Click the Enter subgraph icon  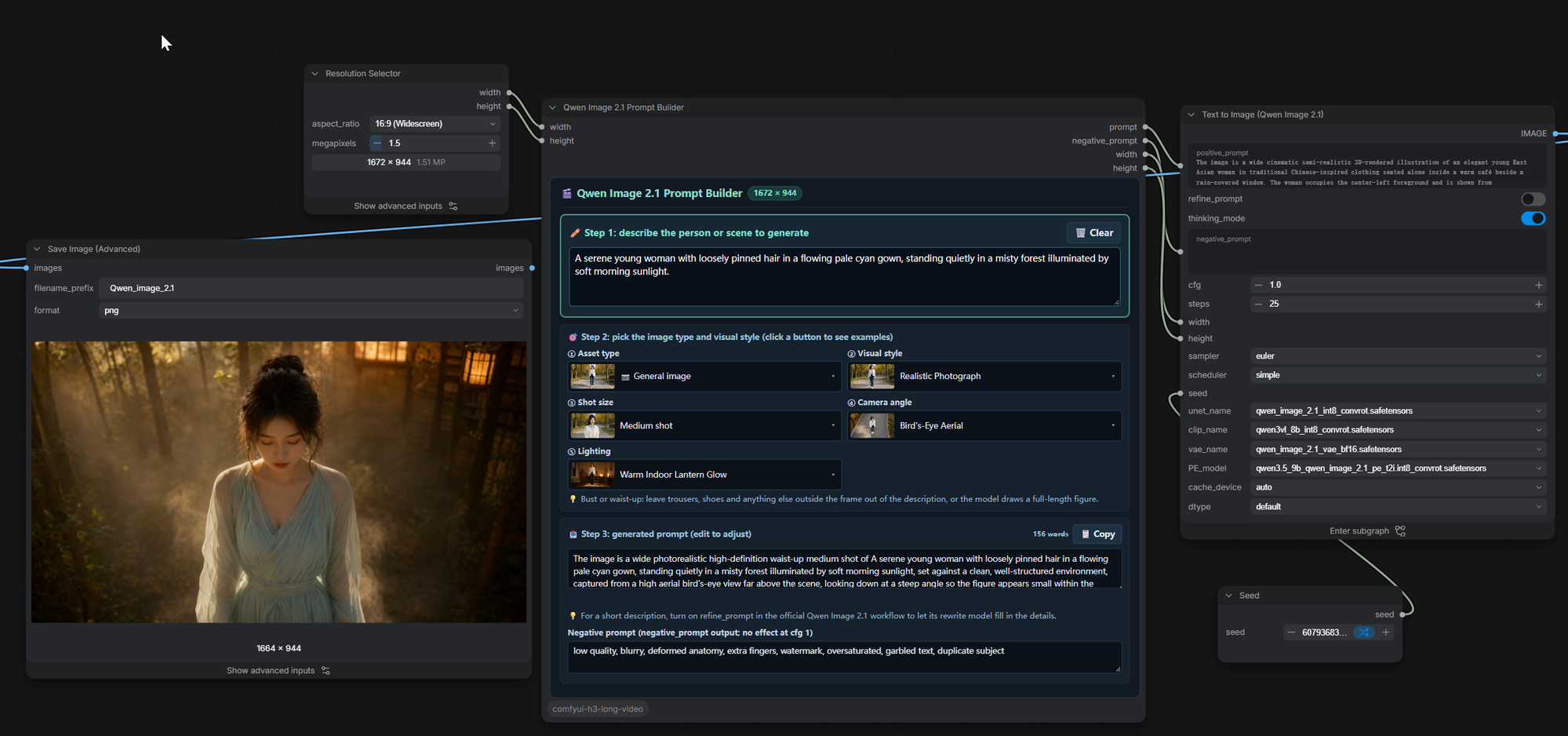[x=1401, y=531]
